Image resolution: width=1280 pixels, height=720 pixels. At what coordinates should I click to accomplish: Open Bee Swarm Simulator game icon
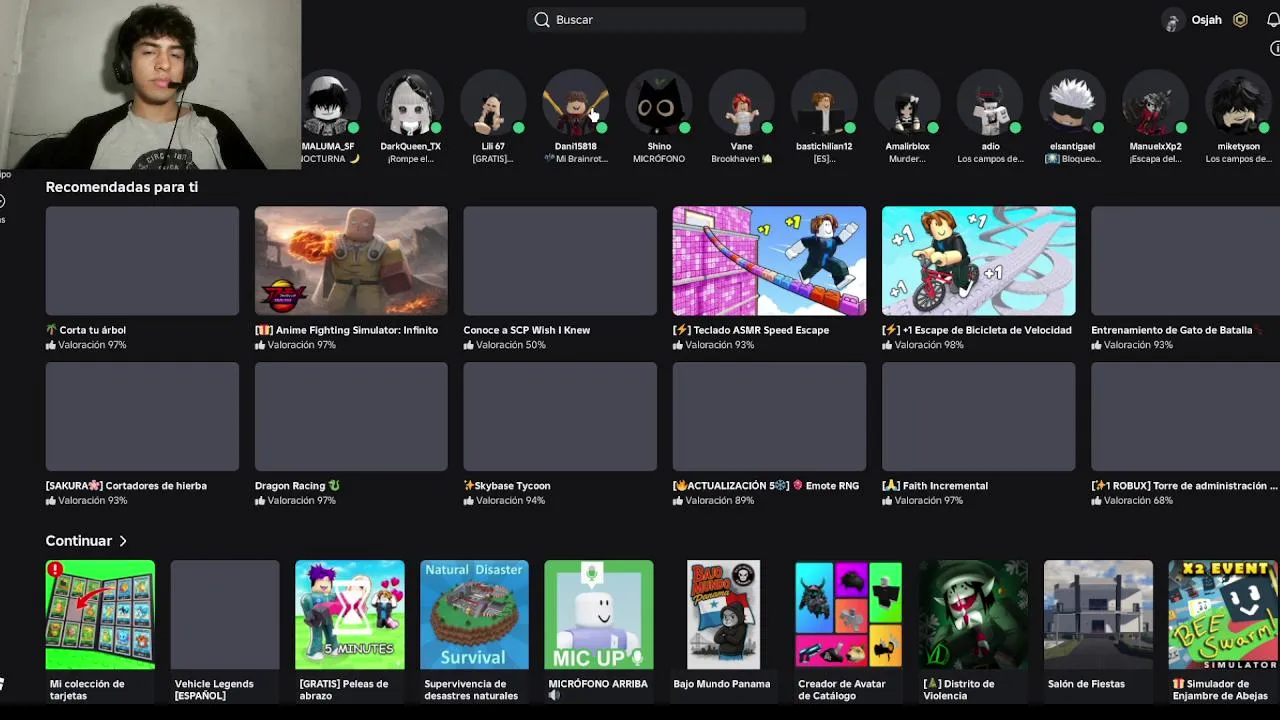(x=1223, y=614)
